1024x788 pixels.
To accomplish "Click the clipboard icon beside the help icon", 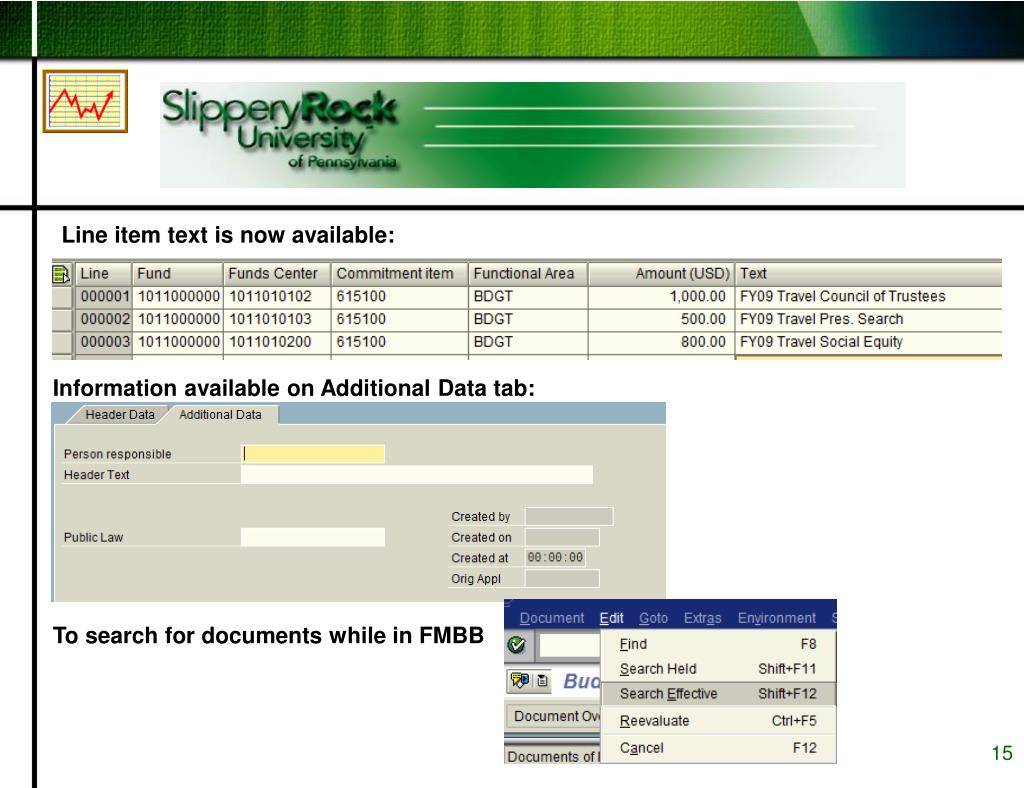I will point(543,682).
